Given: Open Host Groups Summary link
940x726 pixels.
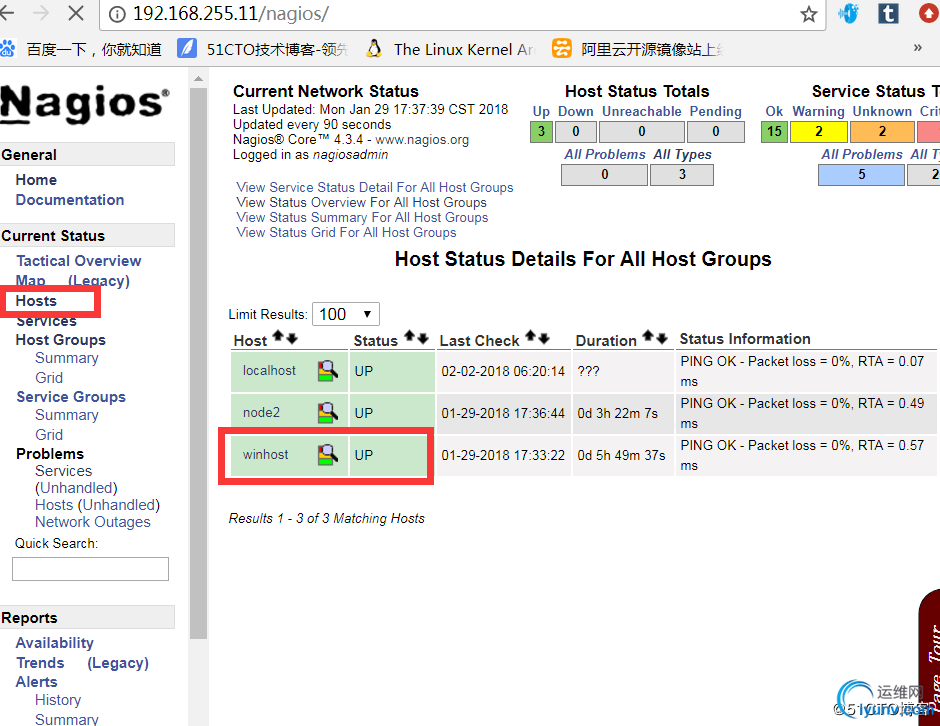Looking at the screenshot, I should 67,358.
